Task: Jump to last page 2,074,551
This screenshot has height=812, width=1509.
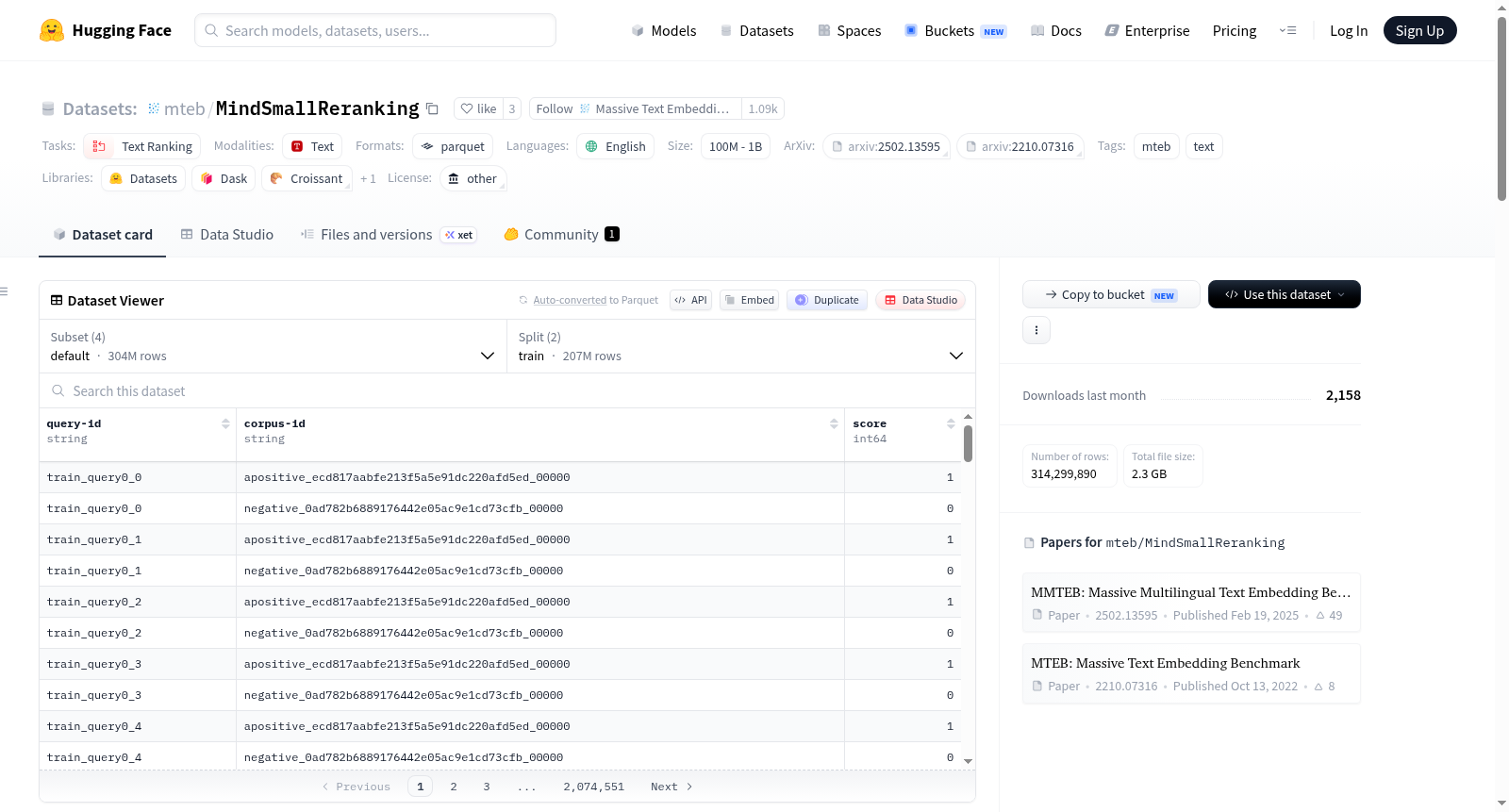Action: click(x=594, y=787)
